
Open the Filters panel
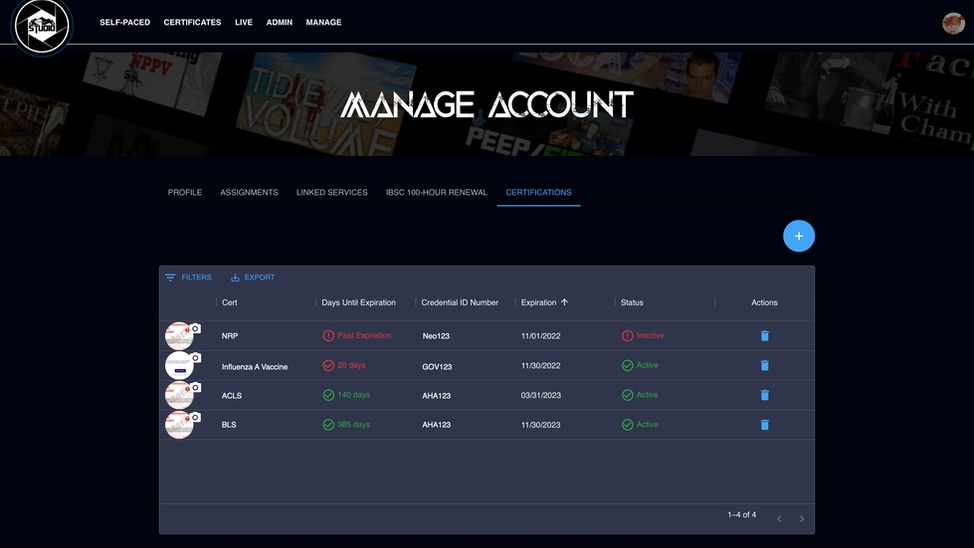coord(188,278)
